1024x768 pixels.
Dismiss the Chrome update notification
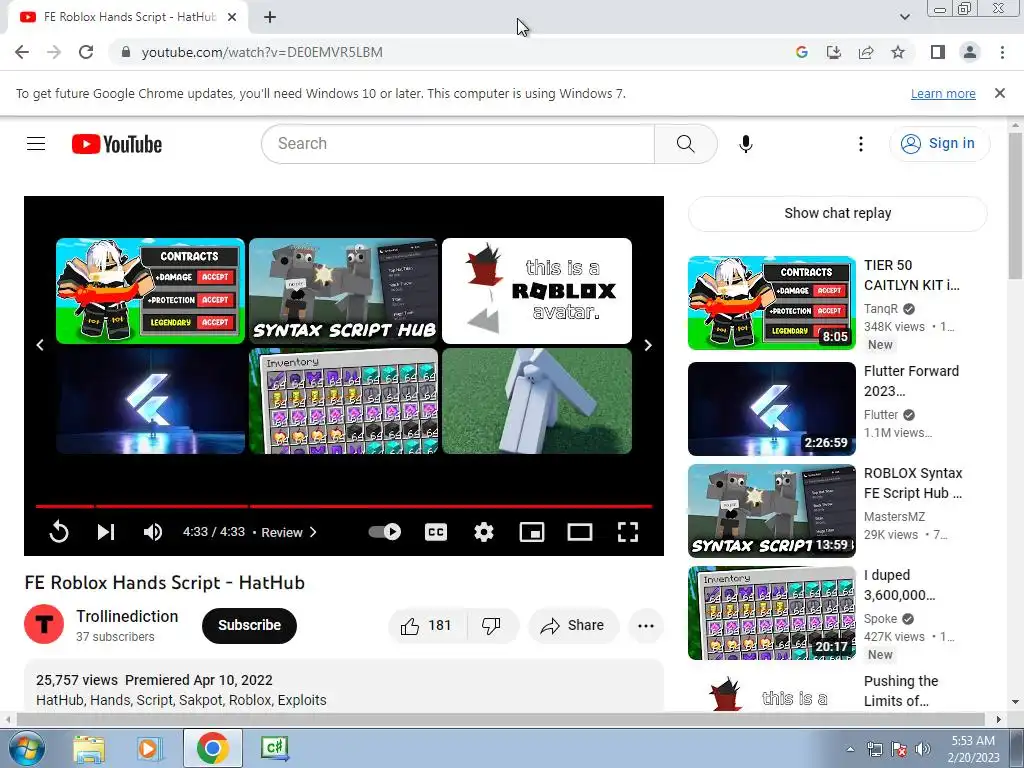1000,93
